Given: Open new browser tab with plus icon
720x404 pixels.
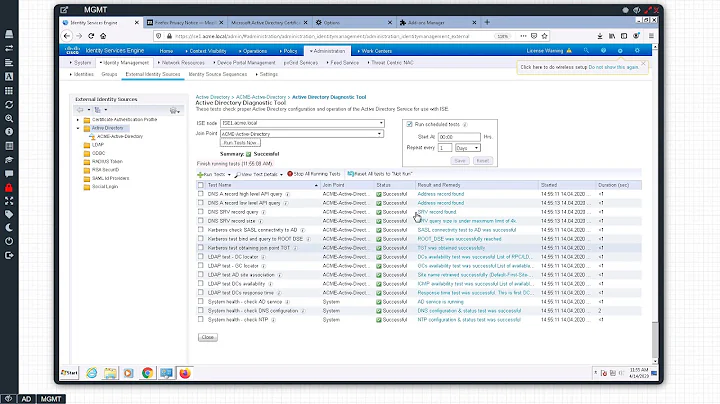Looking at the screenshot, I should click(x=487, y=22).
